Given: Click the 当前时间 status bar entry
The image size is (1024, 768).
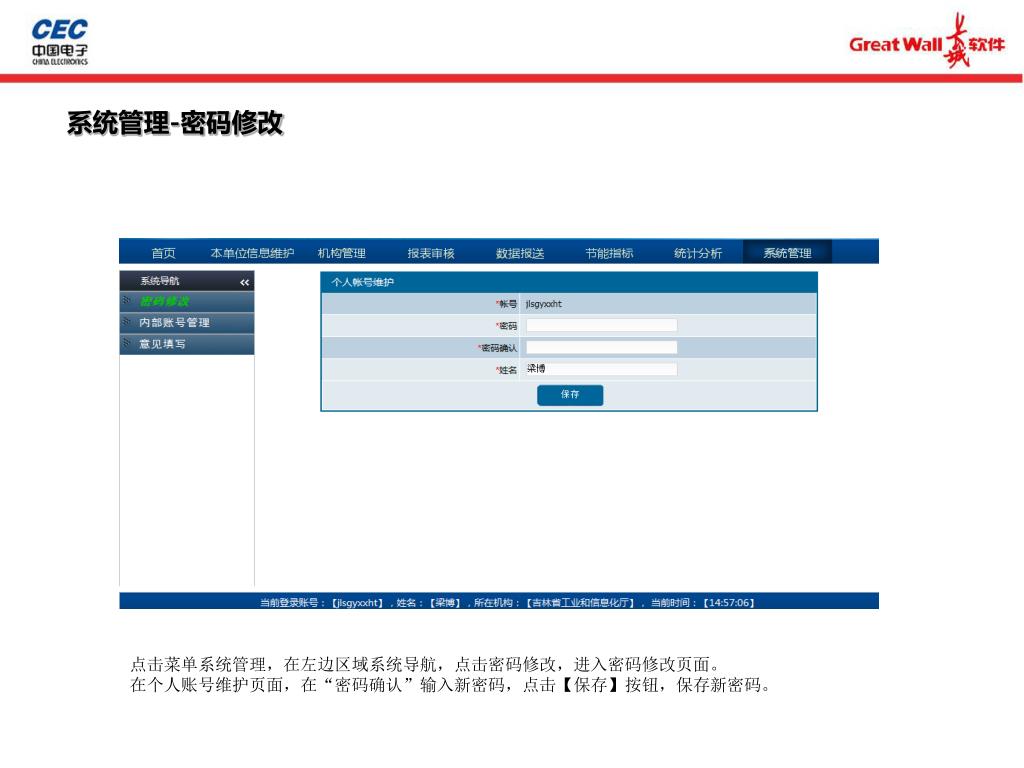Looking at the screenshot, I should click(703, 602).
